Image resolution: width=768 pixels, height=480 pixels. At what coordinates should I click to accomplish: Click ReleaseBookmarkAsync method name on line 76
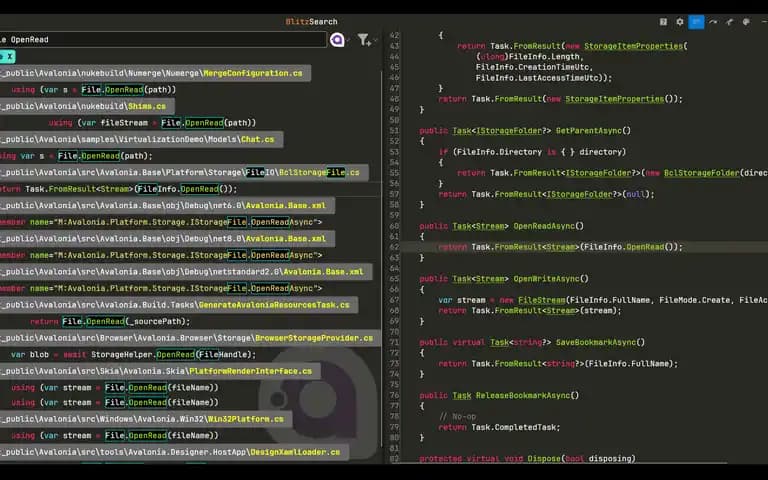tap(522, 395)
